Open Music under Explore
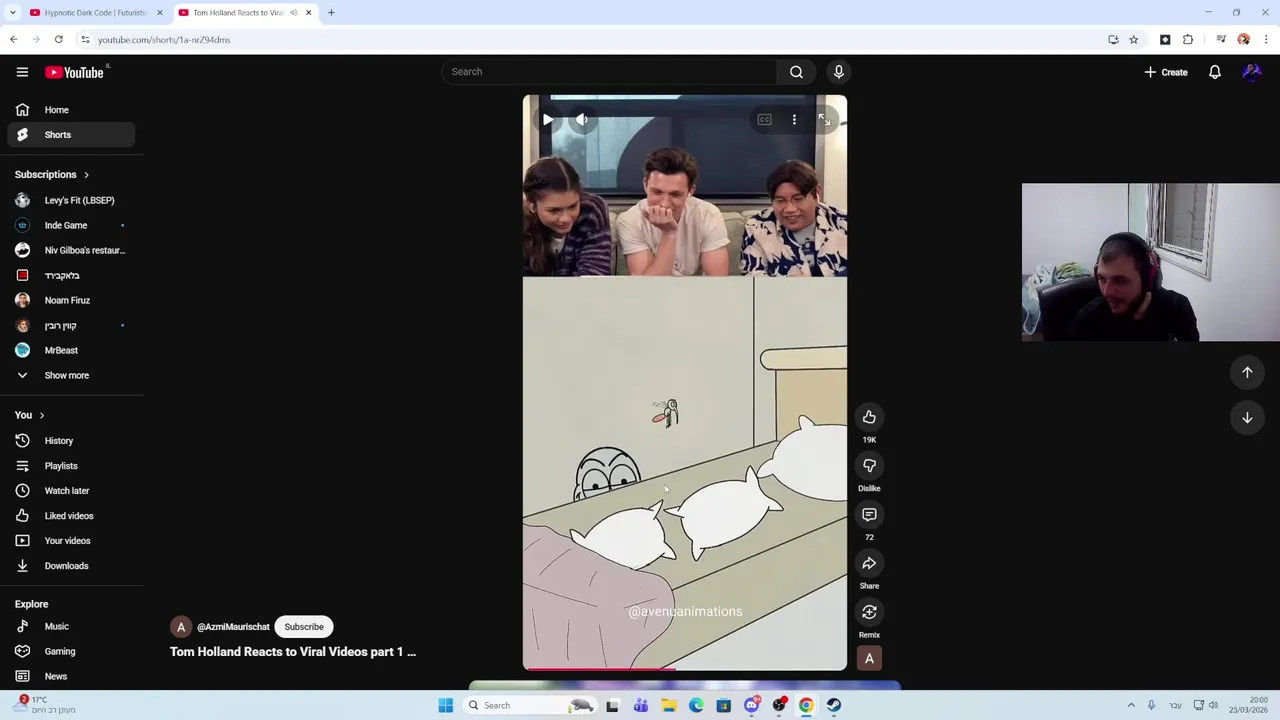 [71, 626]
